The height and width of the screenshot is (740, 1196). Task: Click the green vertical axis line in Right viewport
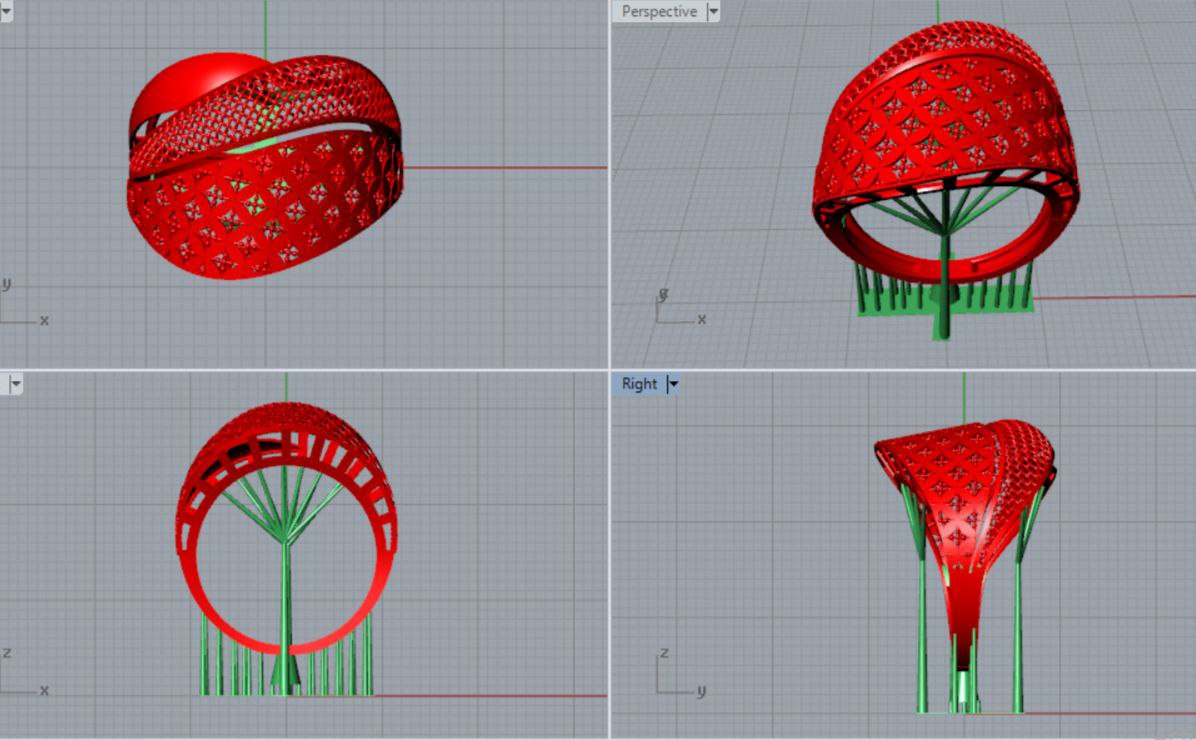964,395
